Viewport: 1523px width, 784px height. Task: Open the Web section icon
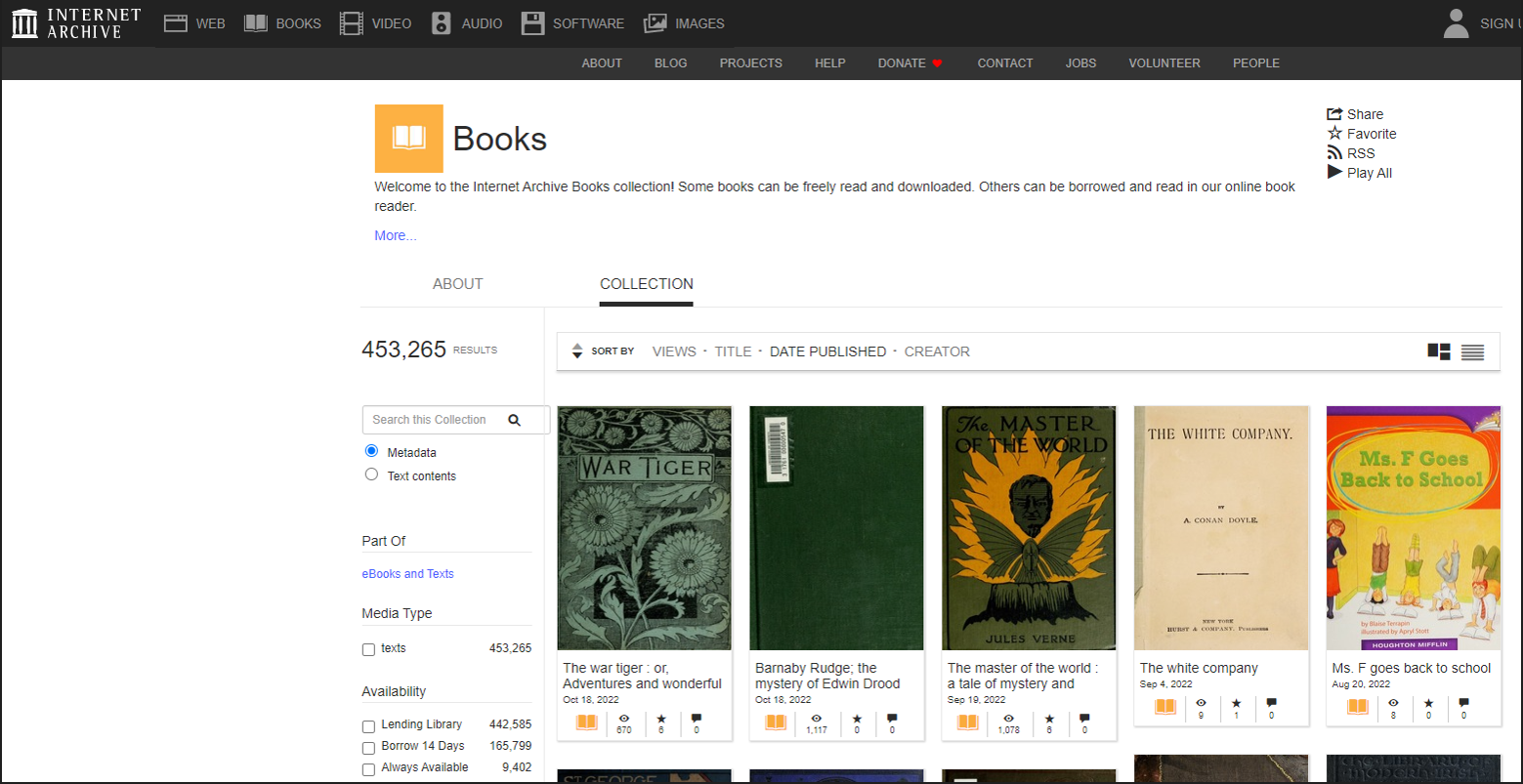pos(176,23)
